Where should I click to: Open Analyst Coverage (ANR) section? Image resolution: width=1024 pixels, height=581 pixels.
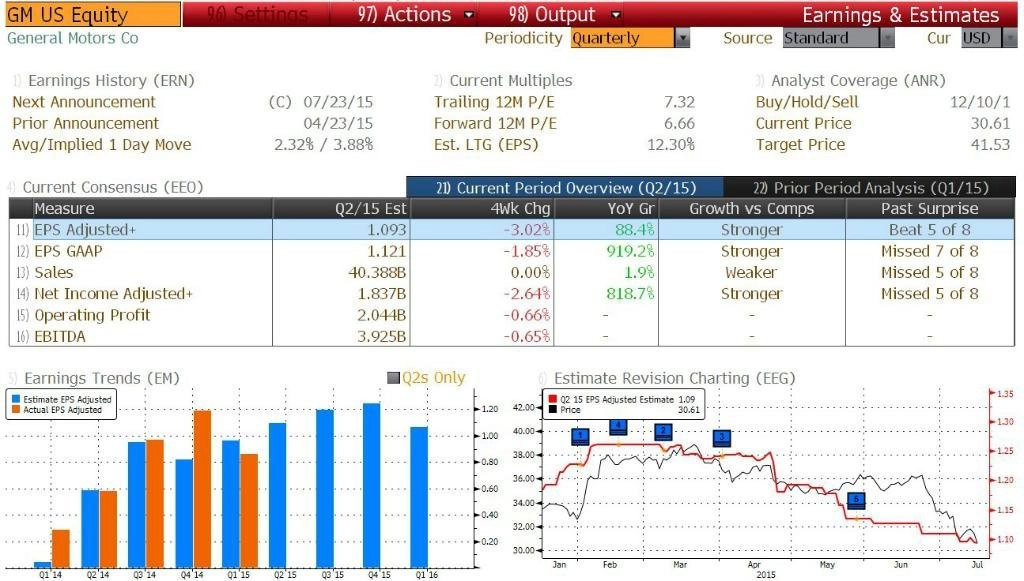850,81
